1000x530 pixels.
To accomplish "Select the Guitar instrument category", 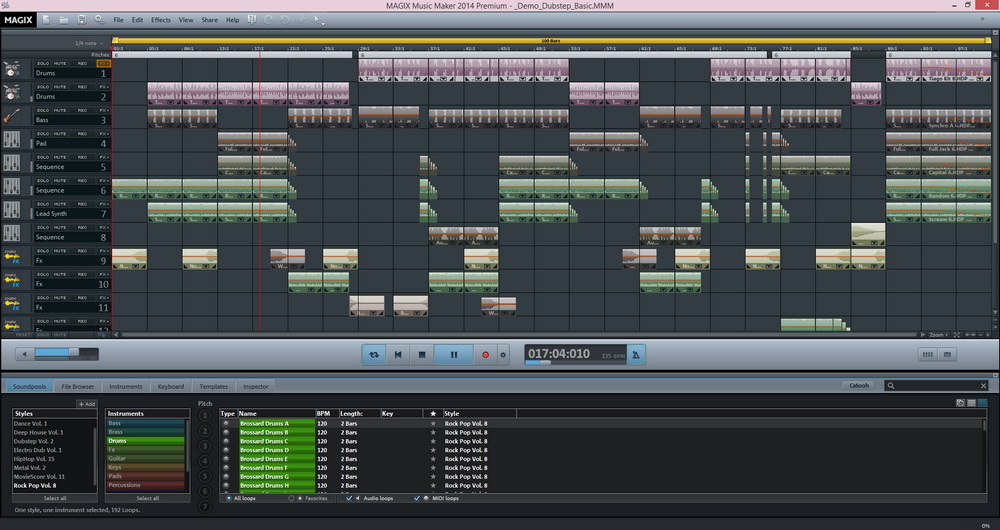I will point(145,459).
